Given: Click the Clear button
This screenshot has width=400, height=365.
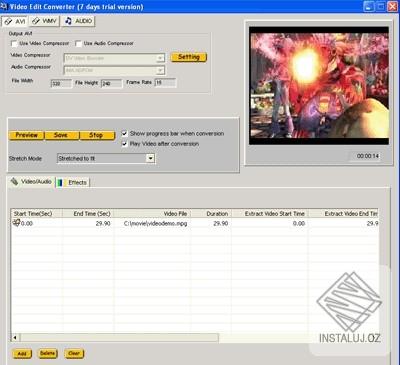Looking at the screenshot, I should (74, 353).
